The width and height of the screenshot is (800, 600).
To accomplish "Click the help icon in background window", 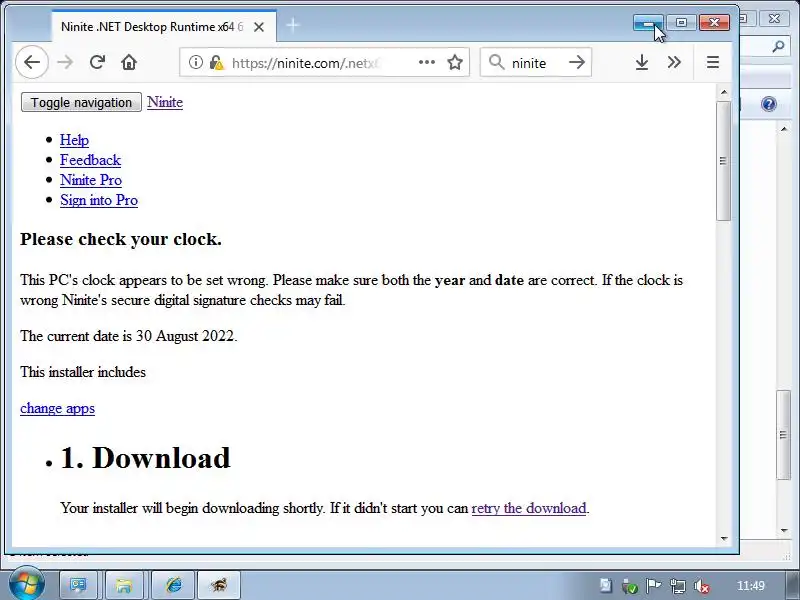I will (768, 104).
